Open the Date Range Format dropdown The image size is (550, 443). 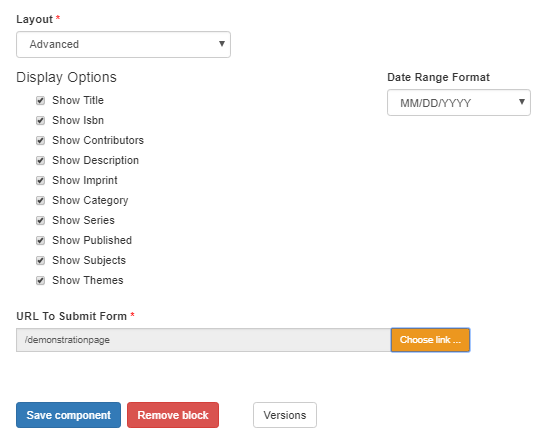tap(459, 103)
